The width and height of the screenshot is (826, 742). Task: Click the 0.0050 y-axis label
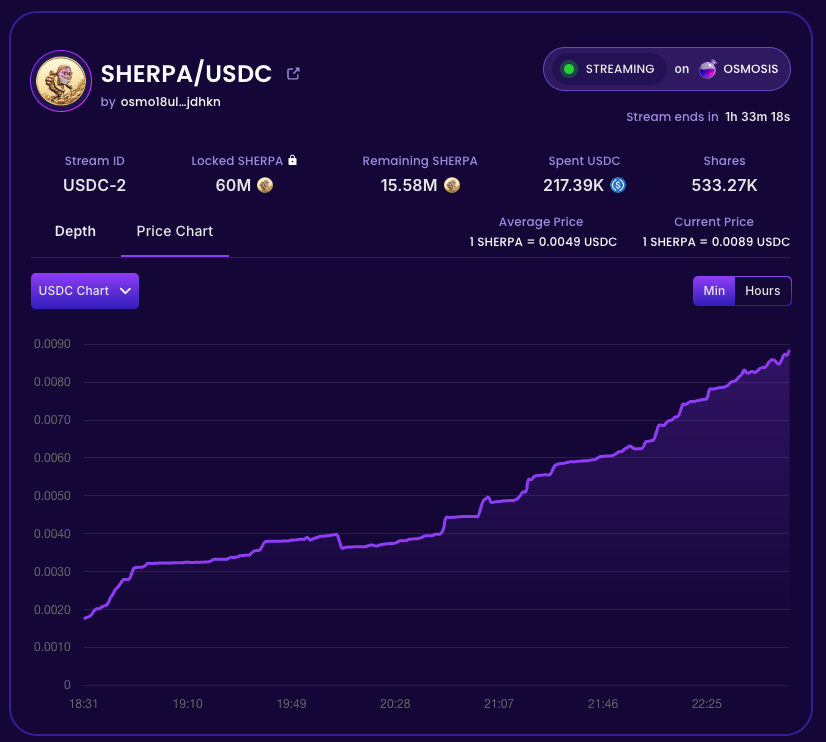[x=52, y=496]
